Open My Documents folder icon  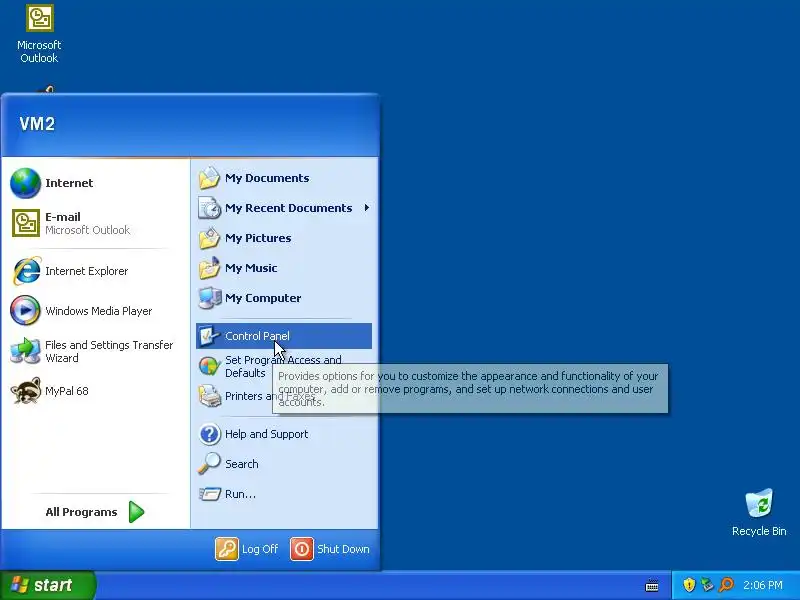pyautogui.click(x=209, y=178)
